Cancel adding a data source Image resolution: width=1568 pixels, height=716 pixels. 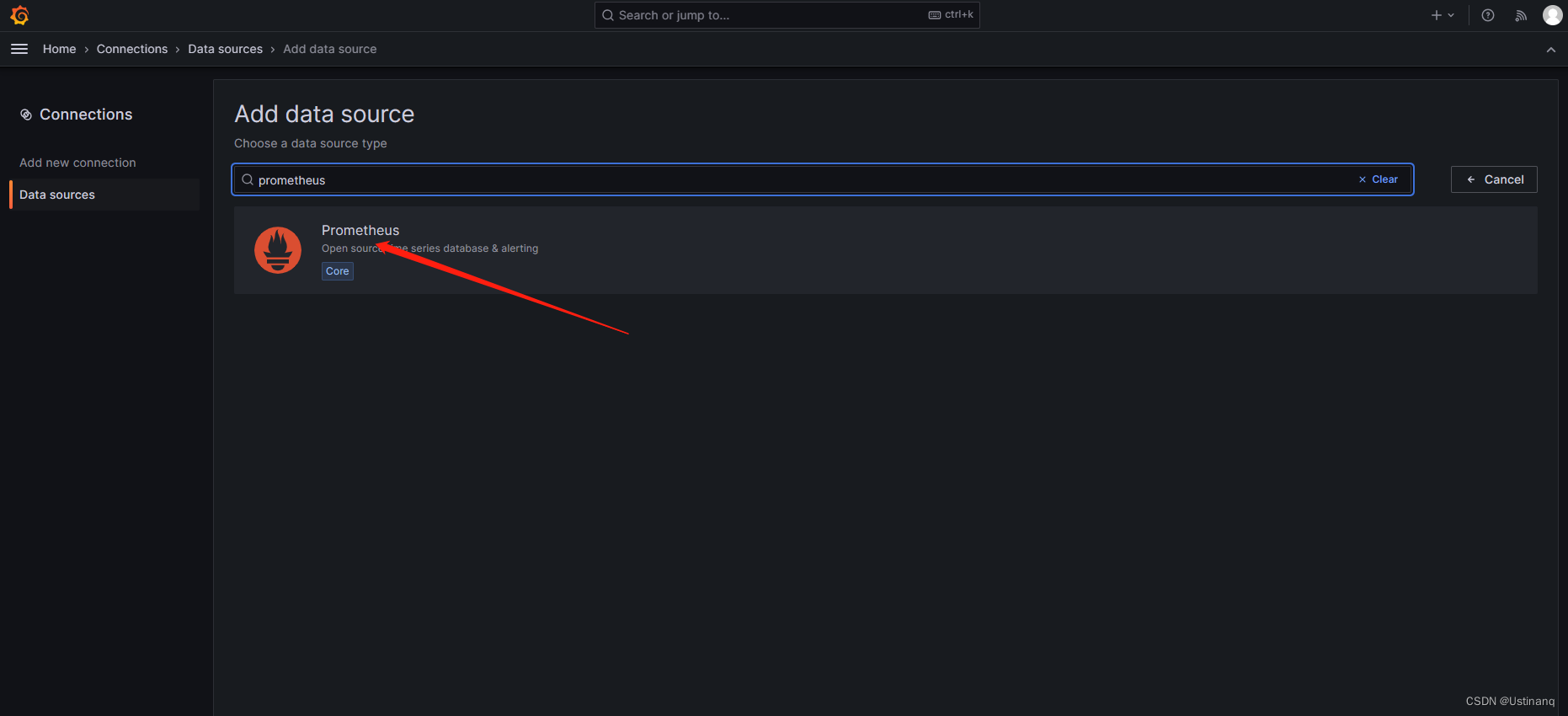point(1494,179)
